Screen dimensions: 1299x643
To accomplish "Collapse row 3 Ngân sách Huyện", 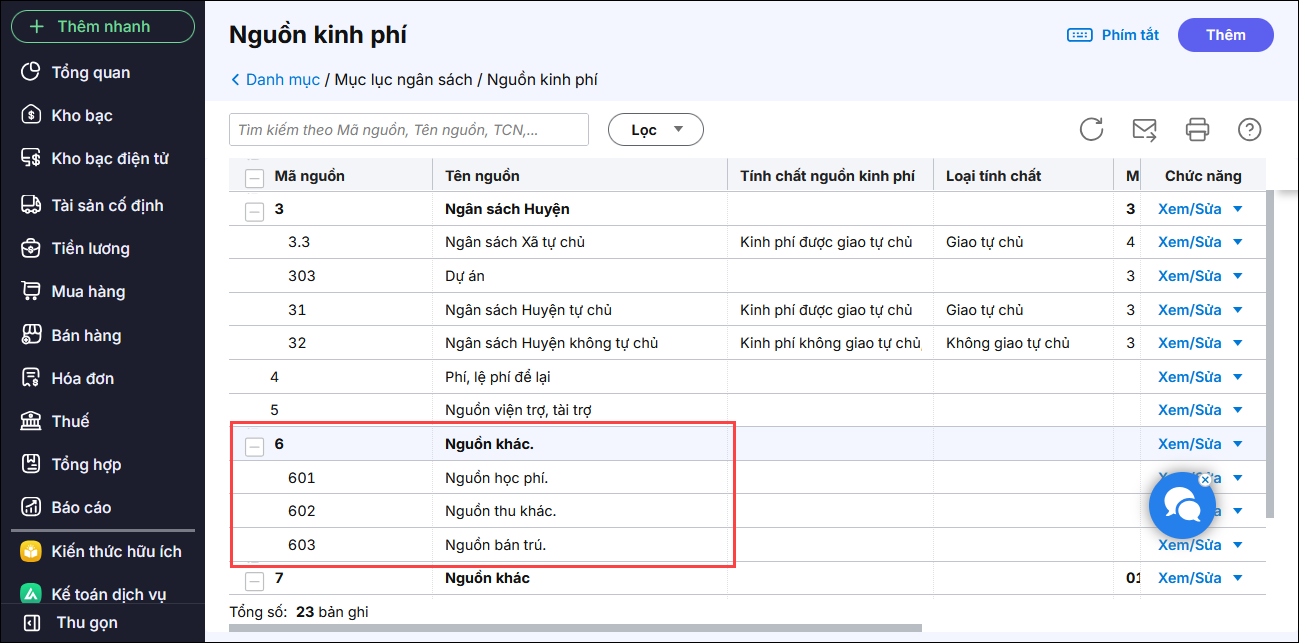I will click(254, 211).
